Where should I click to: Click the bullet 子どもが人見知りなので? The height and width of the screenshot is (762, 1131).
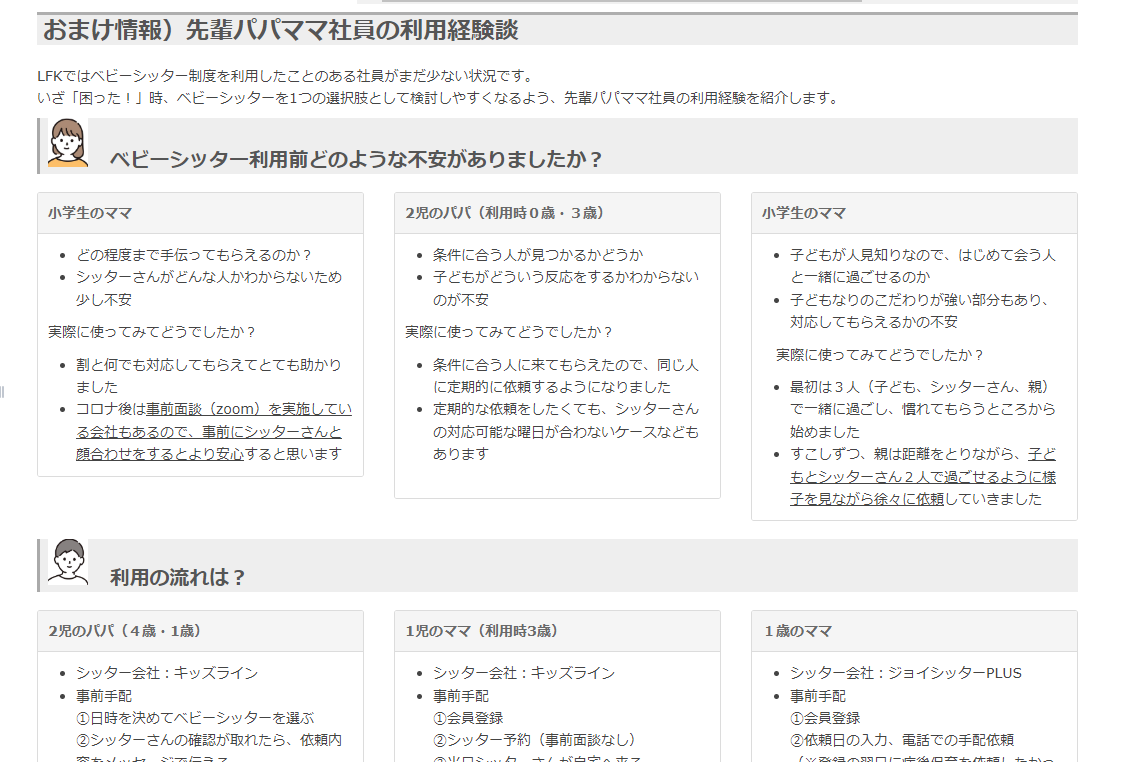pyautogui.click(x=923, y=266)
